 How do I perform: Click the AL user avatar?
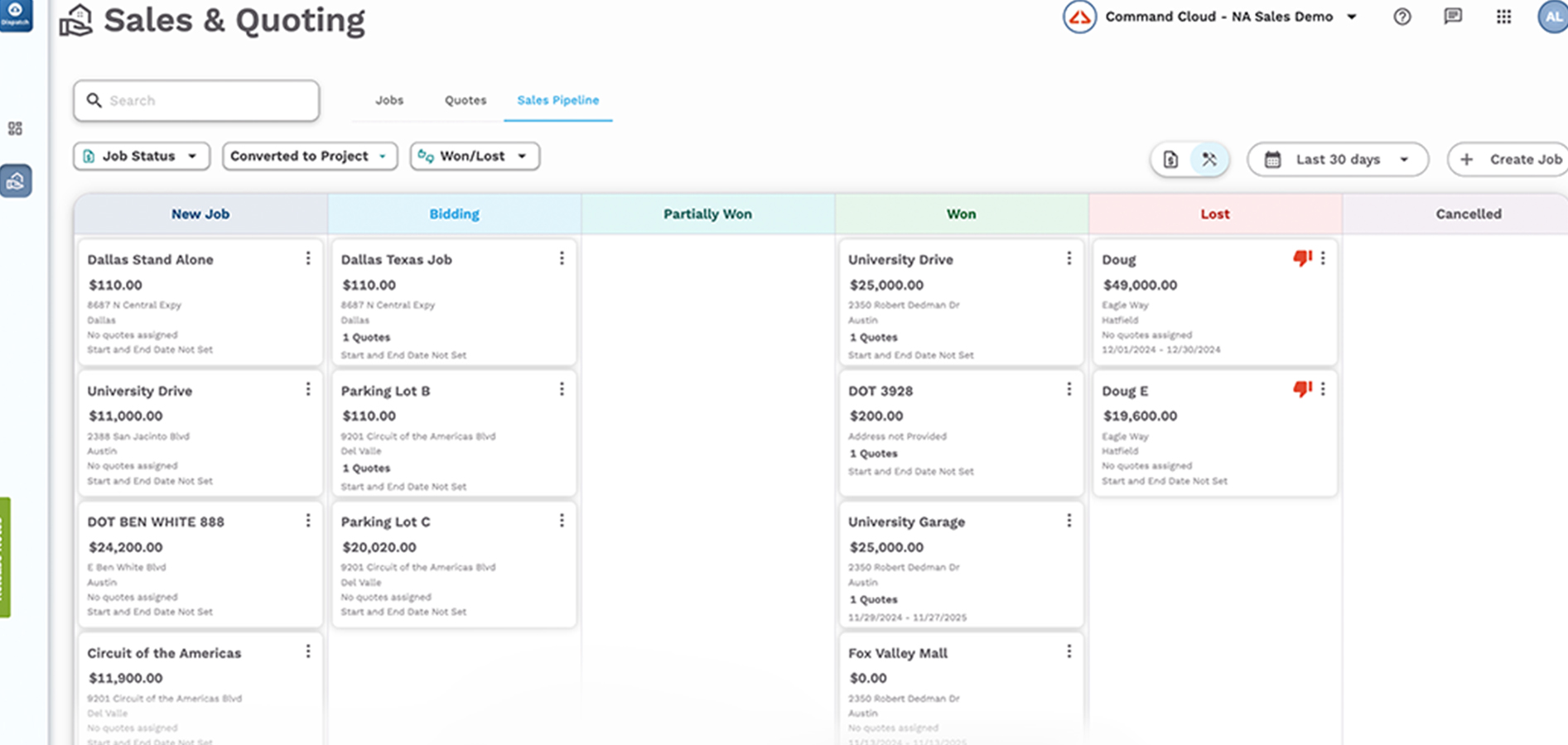tap(1552, 17)
